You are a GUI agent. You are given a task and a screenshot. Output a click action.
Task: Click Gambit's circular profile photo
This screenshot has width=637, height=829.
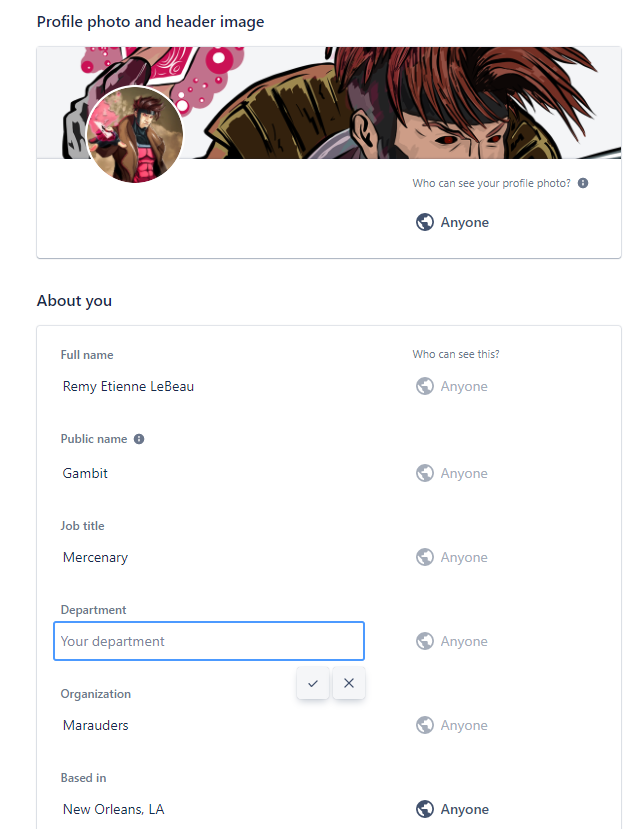134,134
